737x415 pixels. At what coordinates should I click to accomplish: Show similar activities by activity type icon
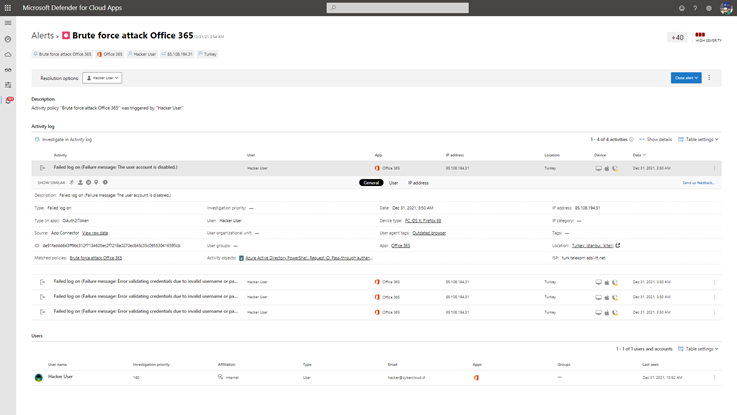point(72,182)
